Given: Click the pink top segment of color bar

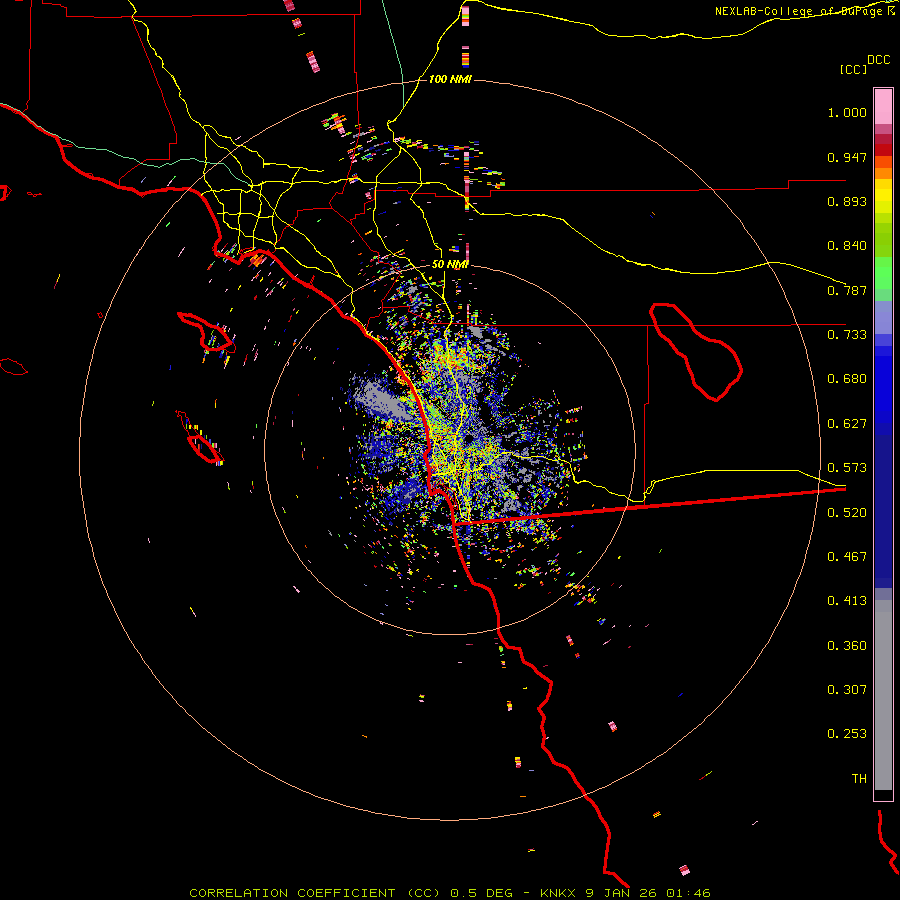Looking at the screenshot, I should (x=883, y=107).
